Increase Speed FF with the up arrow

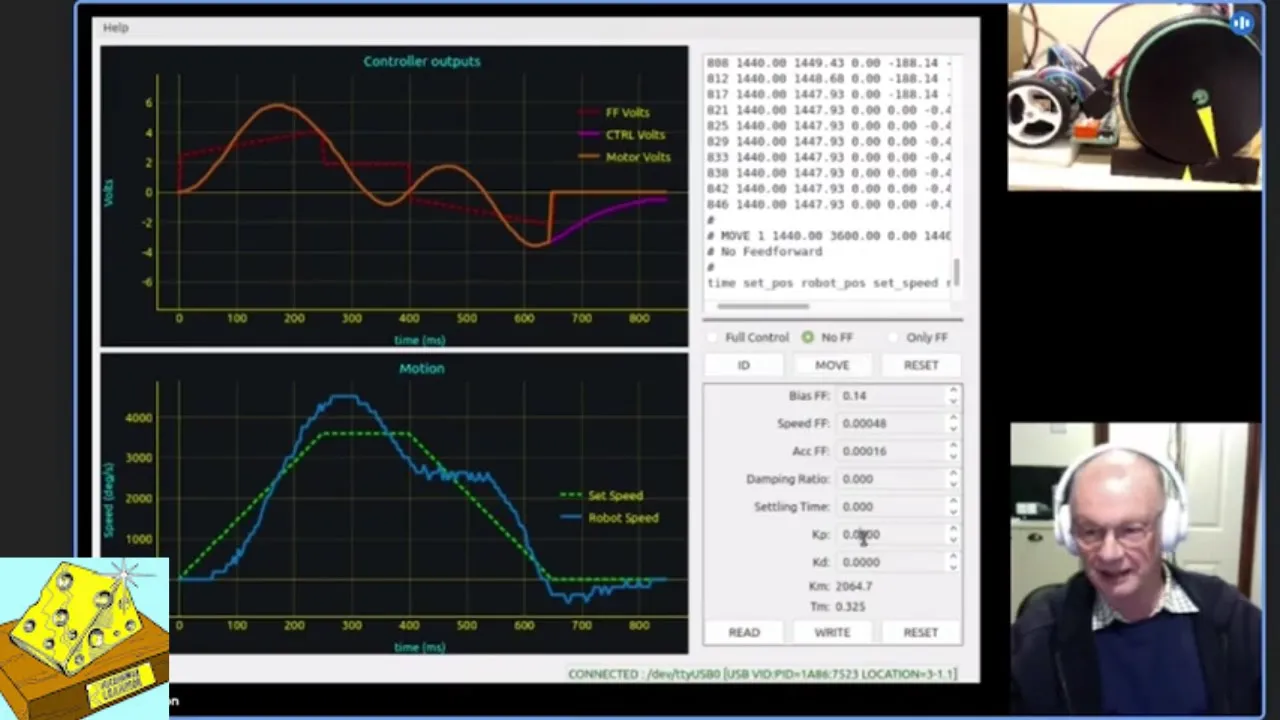pos(953,418)
